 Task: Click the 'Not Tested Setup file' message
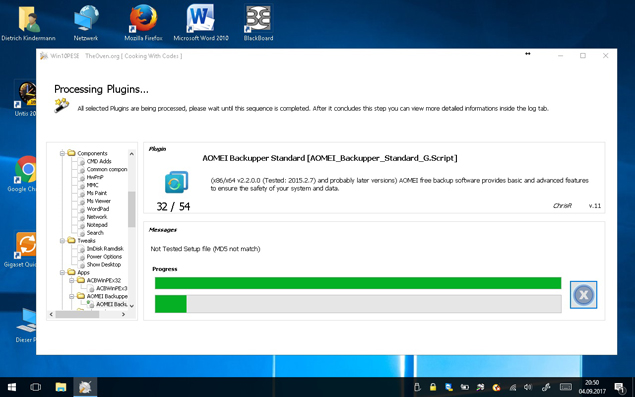(205, 249)
